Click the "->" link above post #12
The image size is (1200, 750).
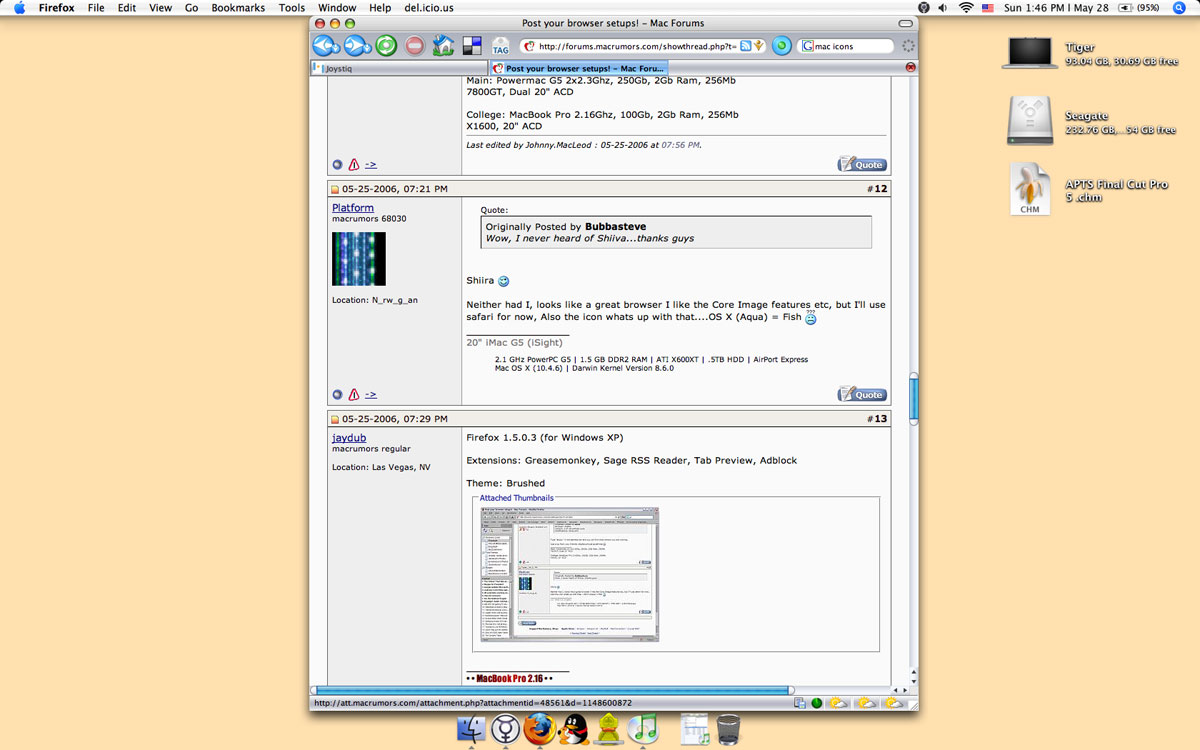[x=370, y=164]
